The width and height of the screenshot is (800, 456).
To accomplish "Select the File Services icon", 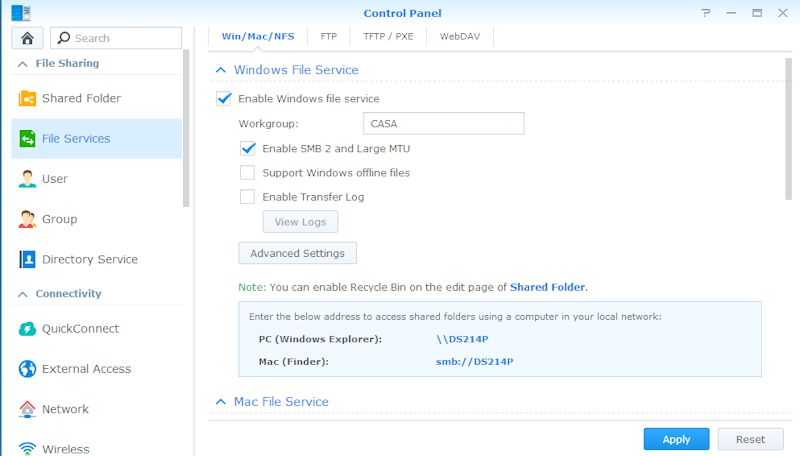I will [27, 138].
